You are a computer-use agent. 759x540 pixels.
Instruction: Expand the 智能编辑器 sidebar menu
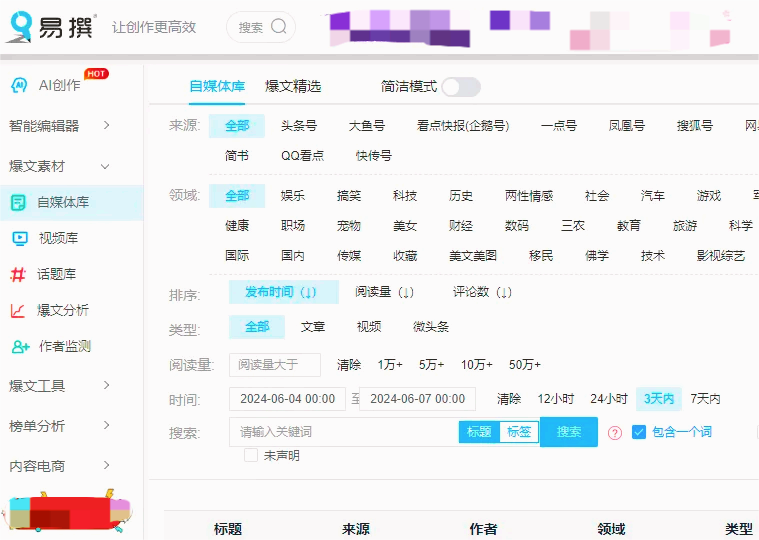[106, 126]
